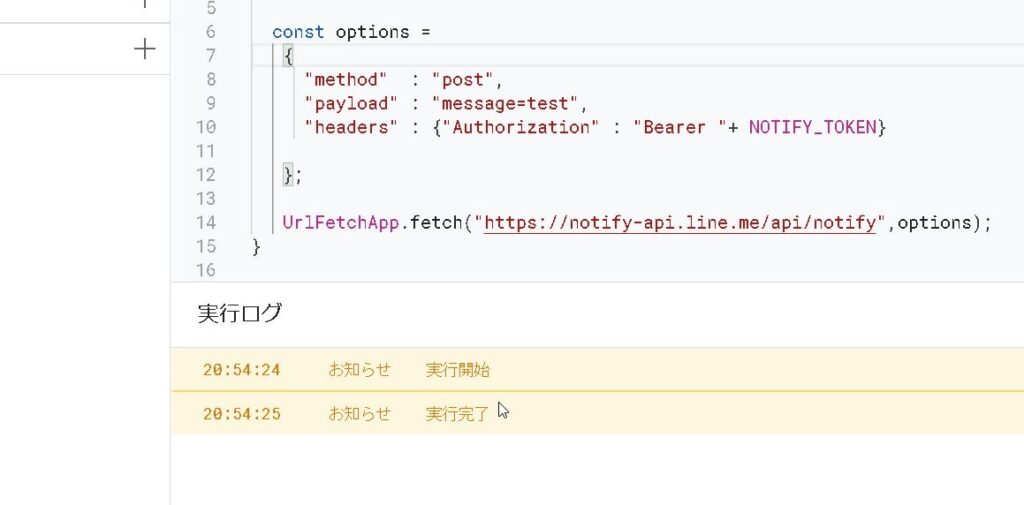The image size is (1024, 505).
Task: Click the 実行ログ panel heading
Action: 240,313
